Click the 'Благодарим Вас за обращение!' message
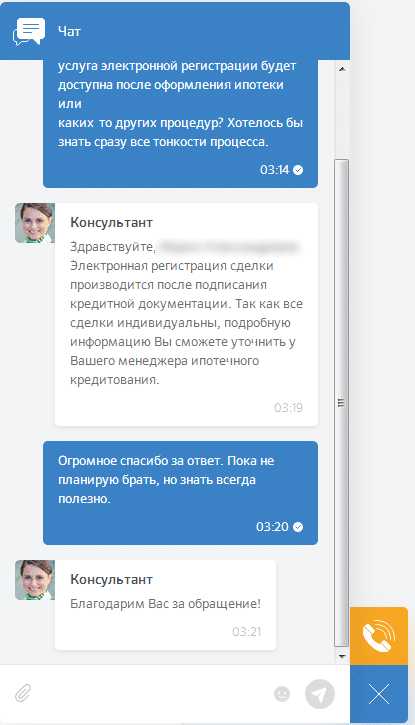Screen dimensions: 415x725 (x=165, y=605)
